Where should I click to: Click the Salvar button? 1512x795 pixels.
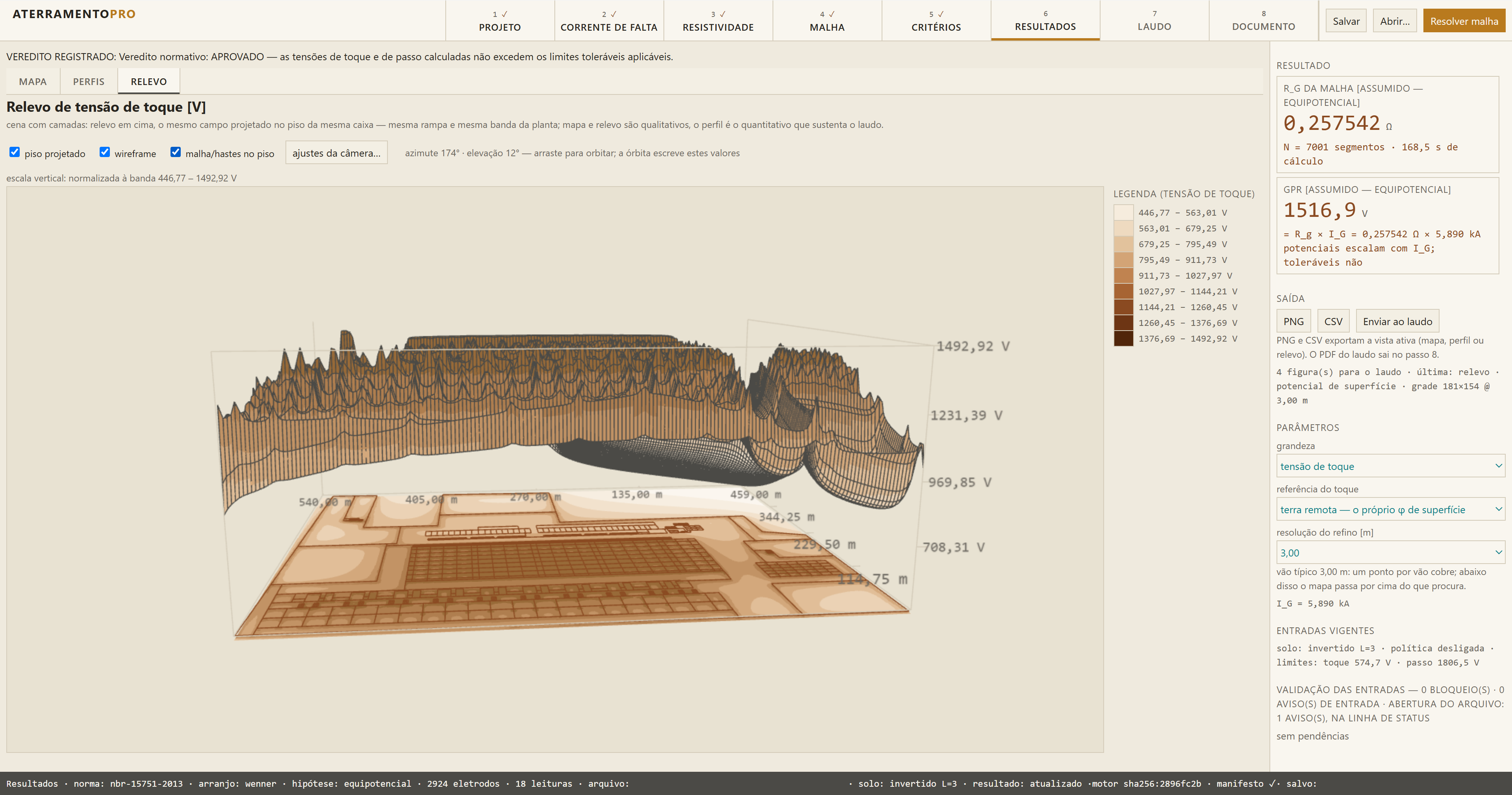tap(1346, 21)
